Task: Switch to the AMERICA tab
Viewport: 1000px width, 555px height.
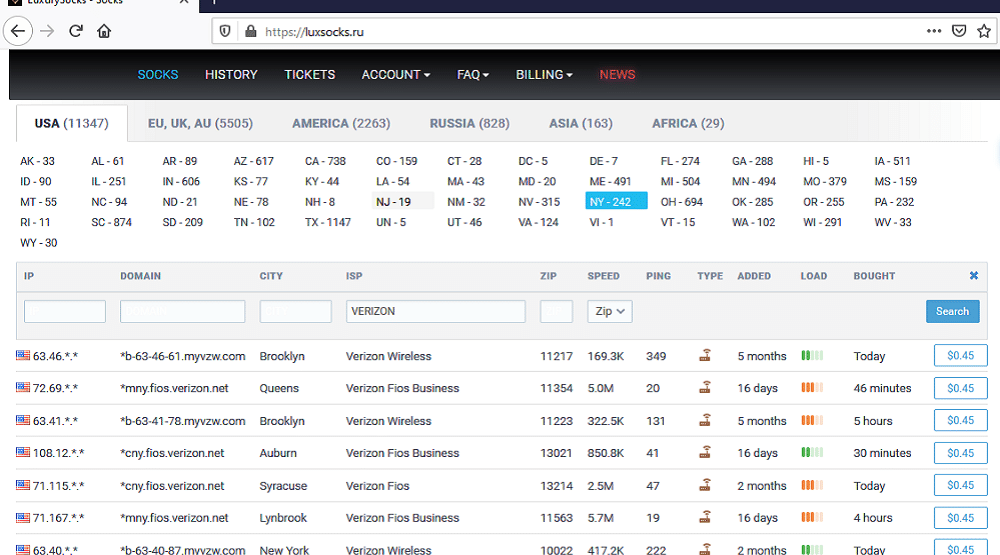Action: [x=341, y=123]
